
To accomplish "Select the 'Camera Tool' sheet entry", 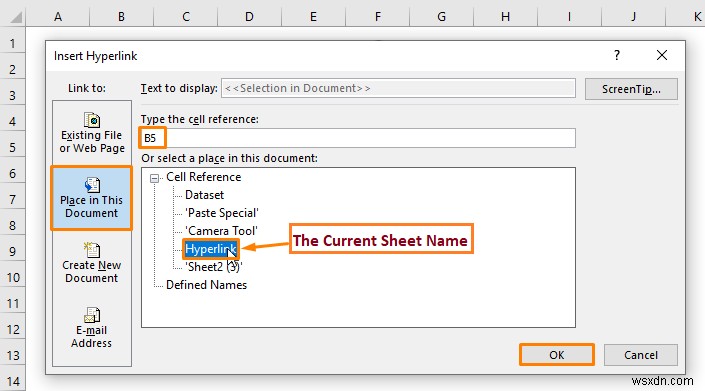I will [x=221, y=231].
